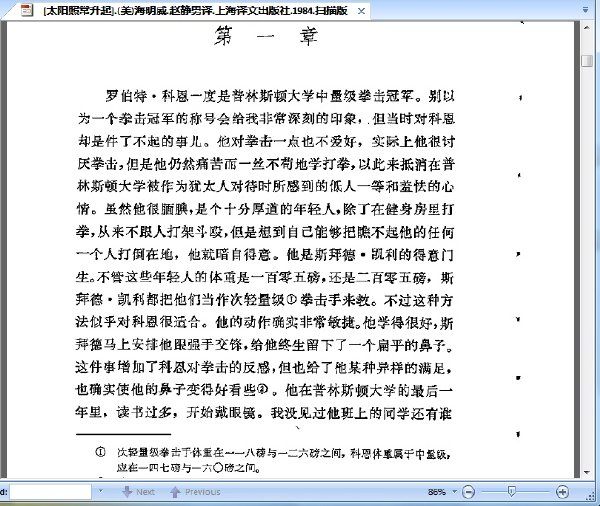Click the vertical scrollbar thumb
Image resolution: width=600 pixels, height=506 pixels.
click(x=587, y=61)
